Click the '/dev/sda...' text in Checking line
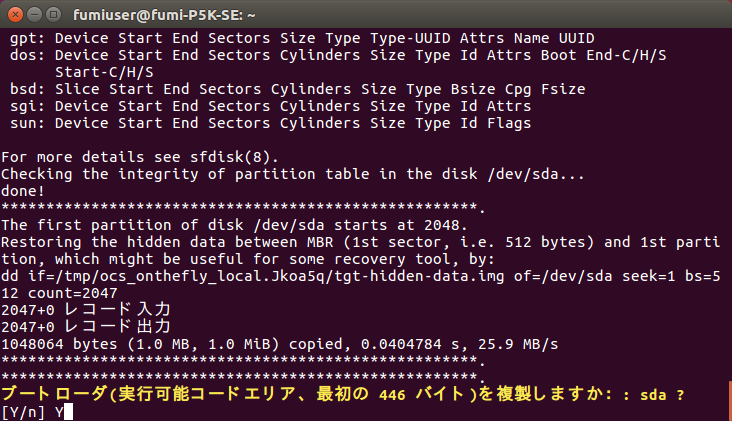This screenshot has height=421, width=732. pos(536,175)
